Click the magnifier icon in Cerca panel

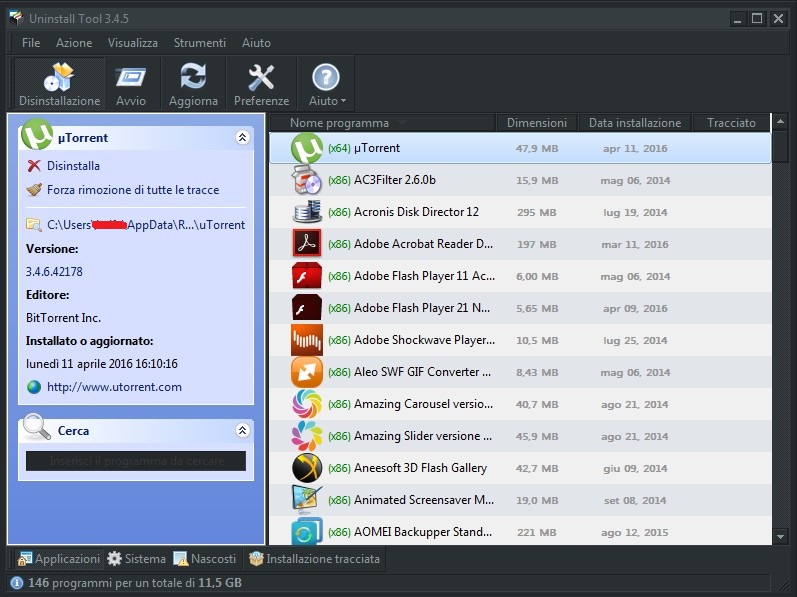click(x=37, y=427)
